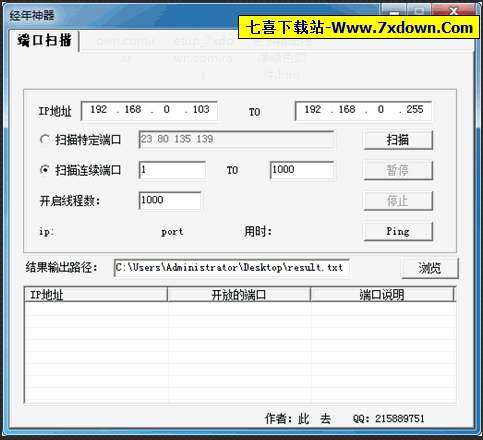Start scanning with the 扫描 button
The image size is (483, 440).
pyautogui.click(x=398, y=140)
